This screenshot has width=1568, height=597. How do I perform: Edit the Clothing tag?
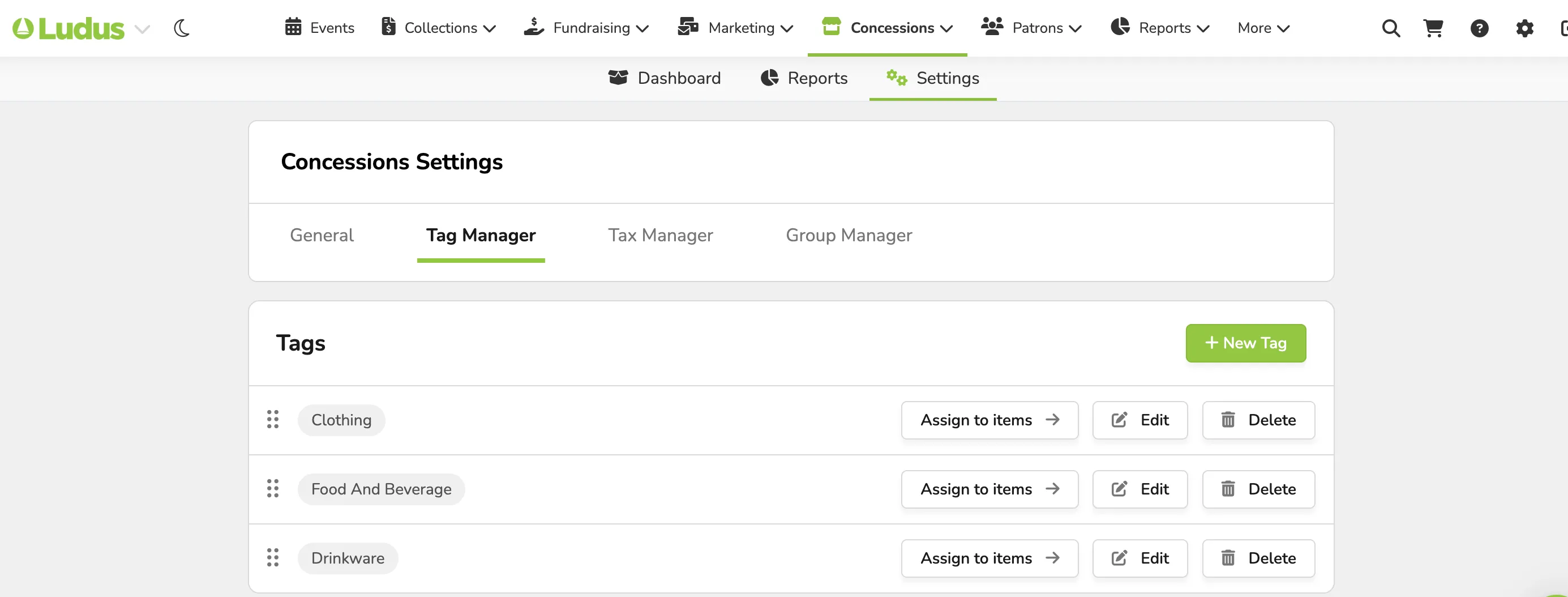[x=1139, y=420]
